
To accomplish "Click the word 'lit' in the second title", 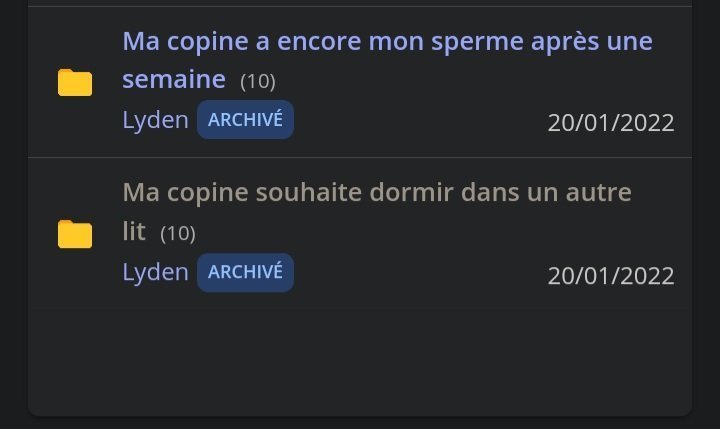I will click(134, 231).
